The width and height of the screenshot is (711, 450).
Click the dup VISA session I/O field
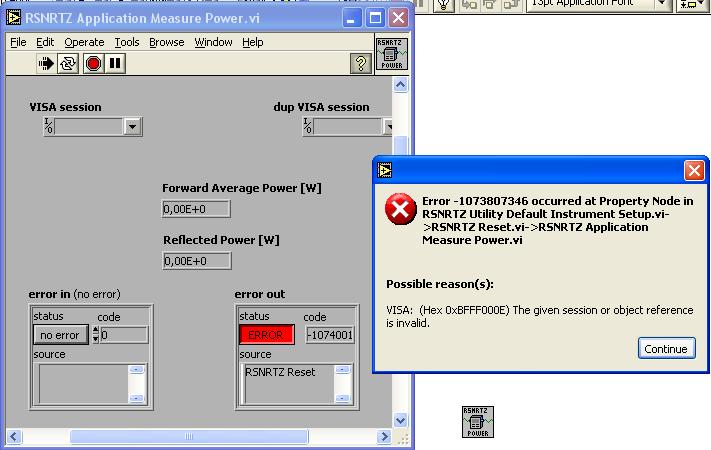[x=347, y=127]
